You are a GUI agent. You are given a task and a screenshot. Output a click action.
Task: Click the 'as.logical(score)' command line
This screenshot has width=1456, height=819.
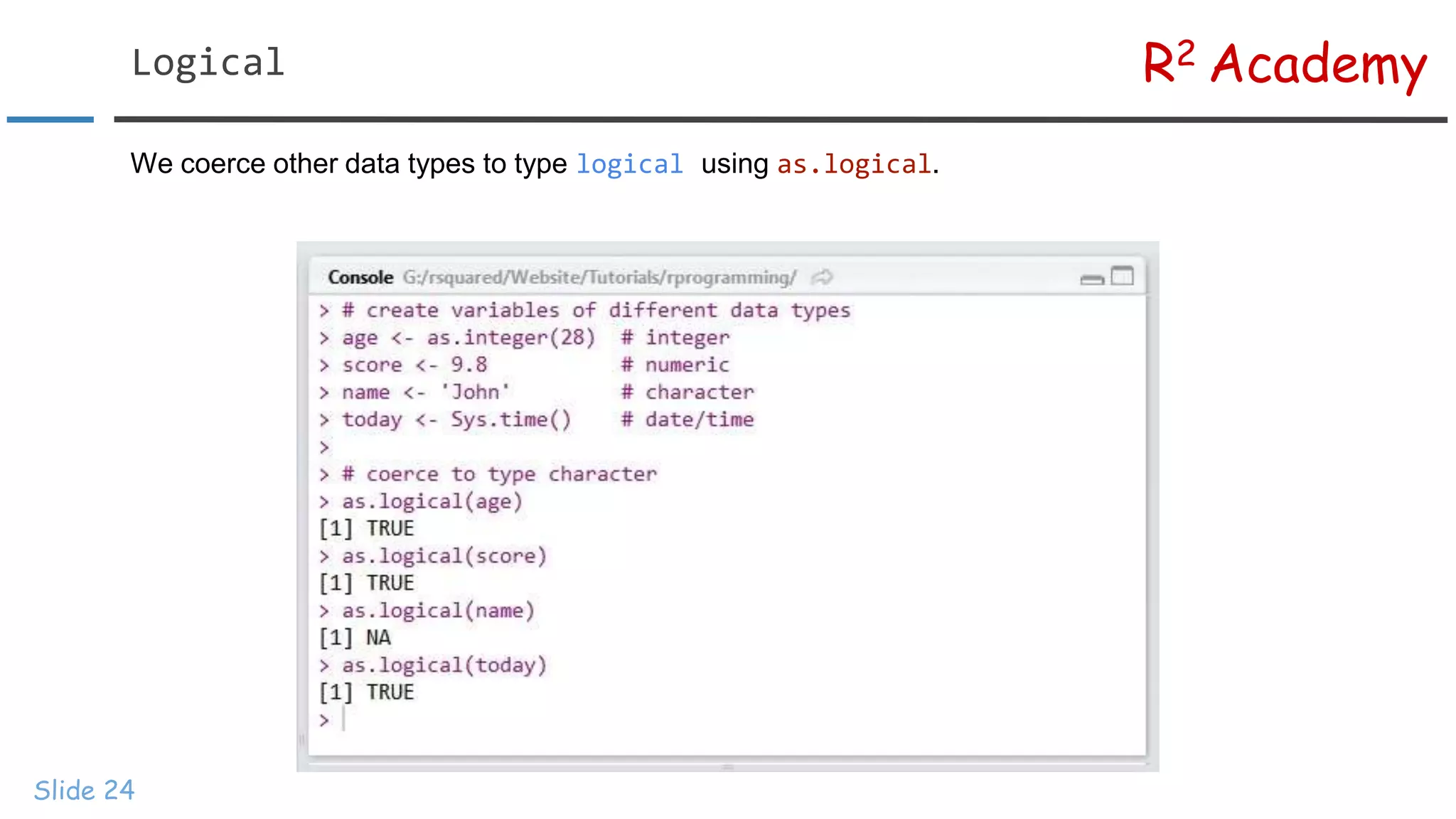[444, 556]
